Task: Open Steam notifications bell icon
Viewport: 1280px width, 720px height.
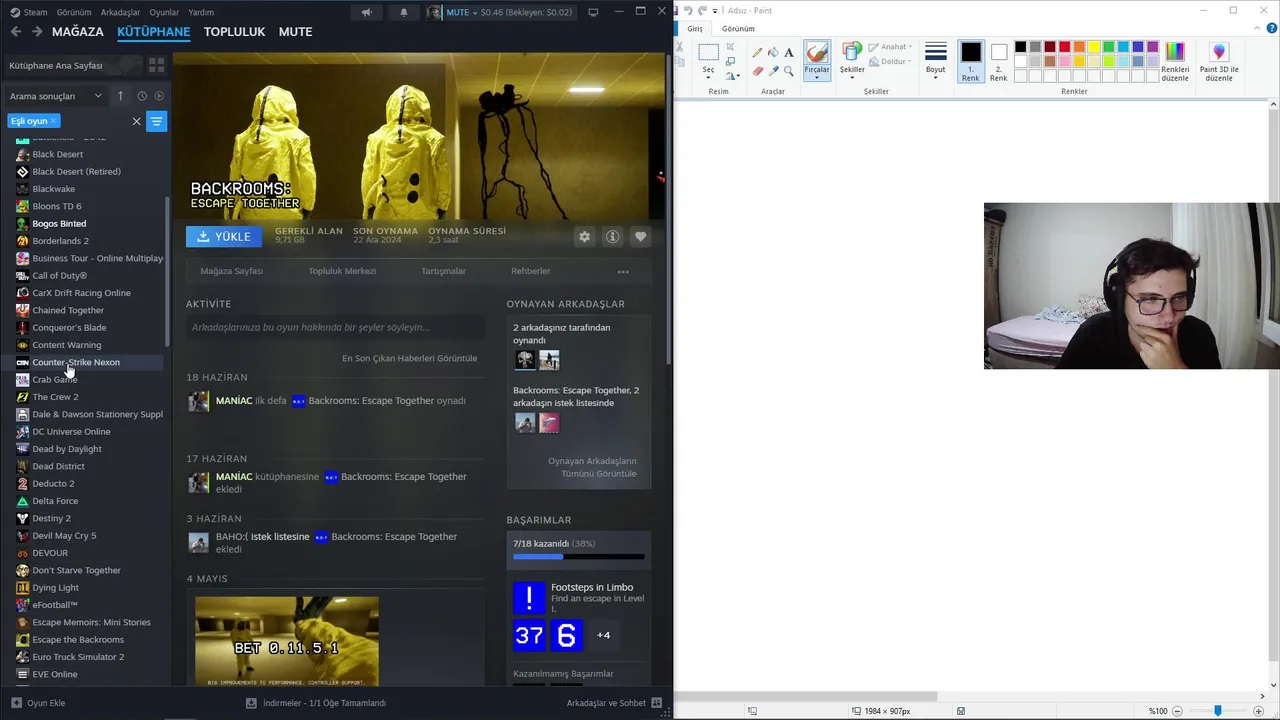Action: [x=404, y=12]
